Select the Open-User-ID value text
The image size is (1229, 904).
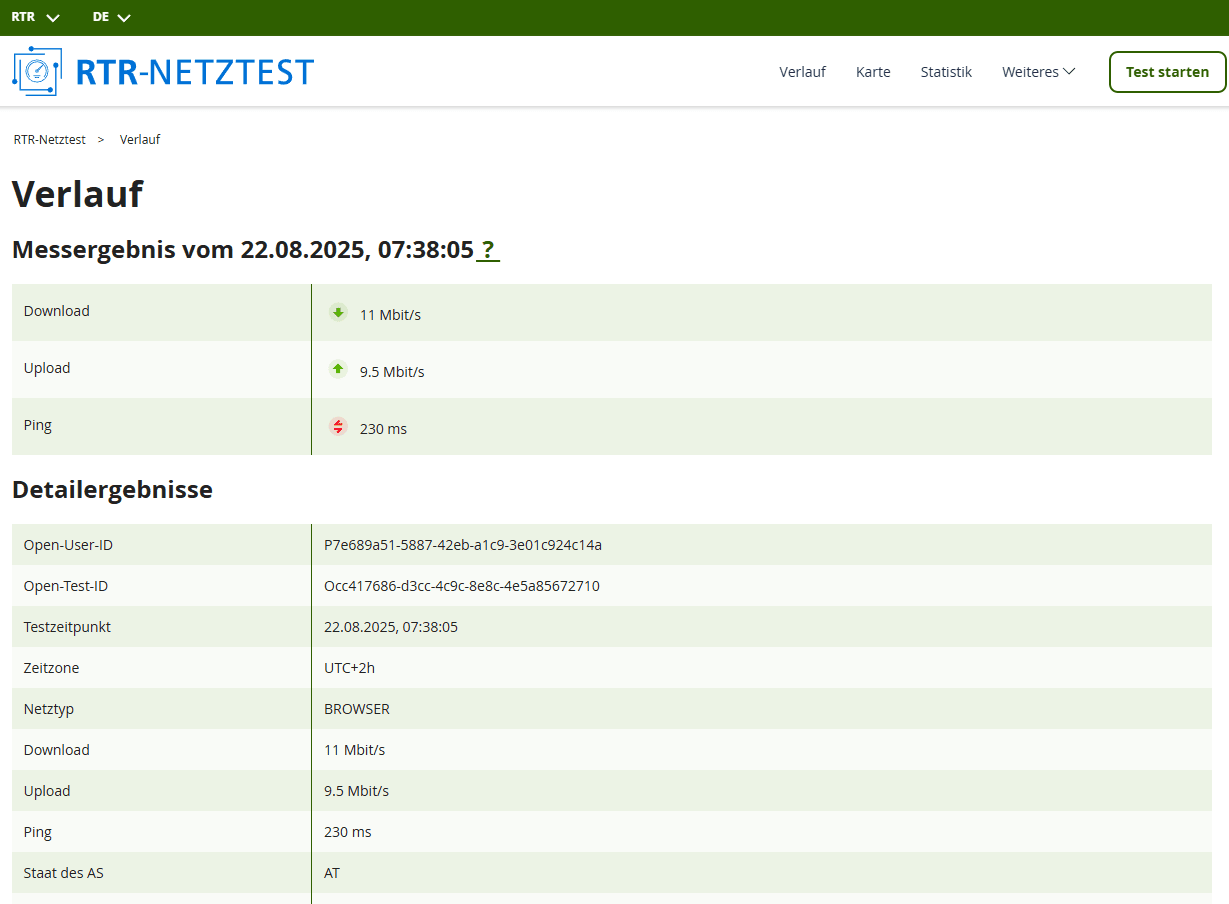(462, 545)
